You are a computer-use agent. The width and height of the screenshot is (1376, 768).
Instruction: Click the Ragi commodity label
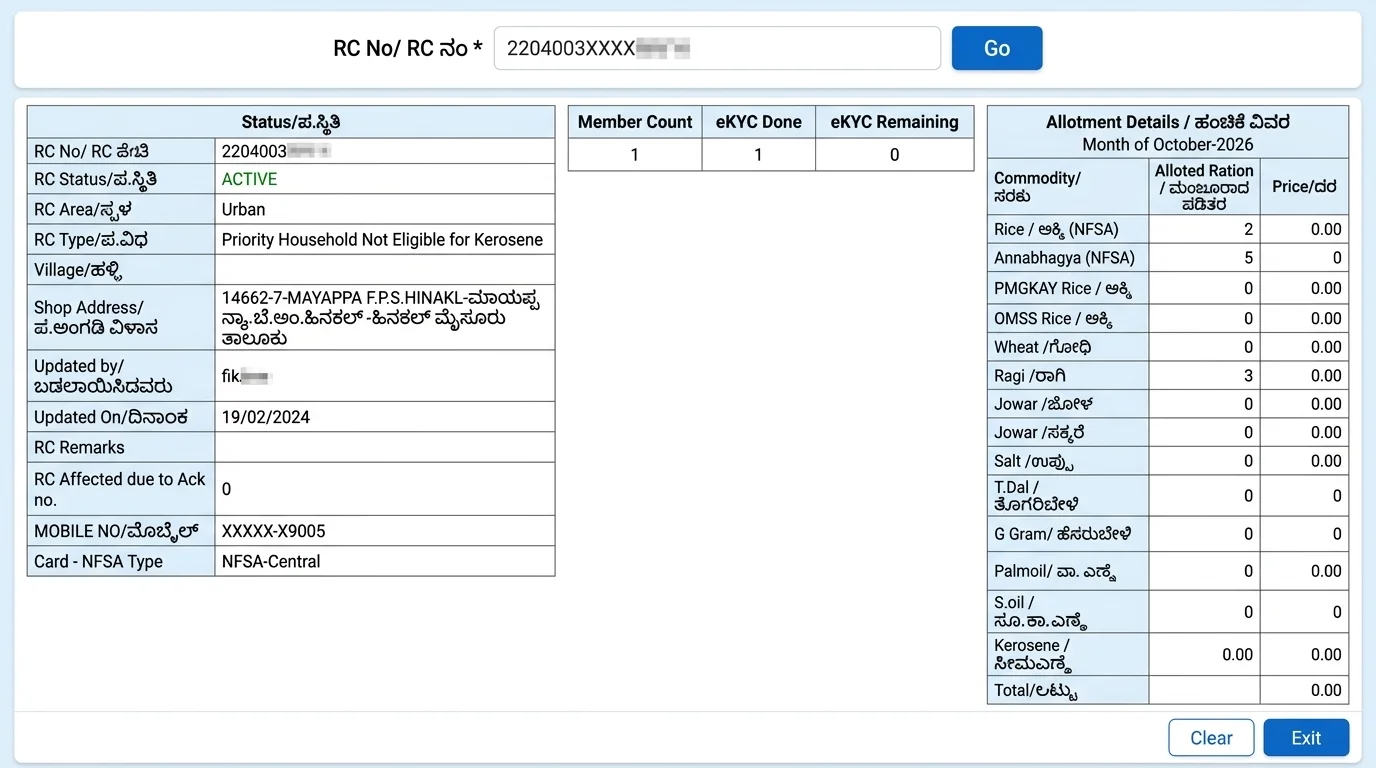coord(1030,376)
